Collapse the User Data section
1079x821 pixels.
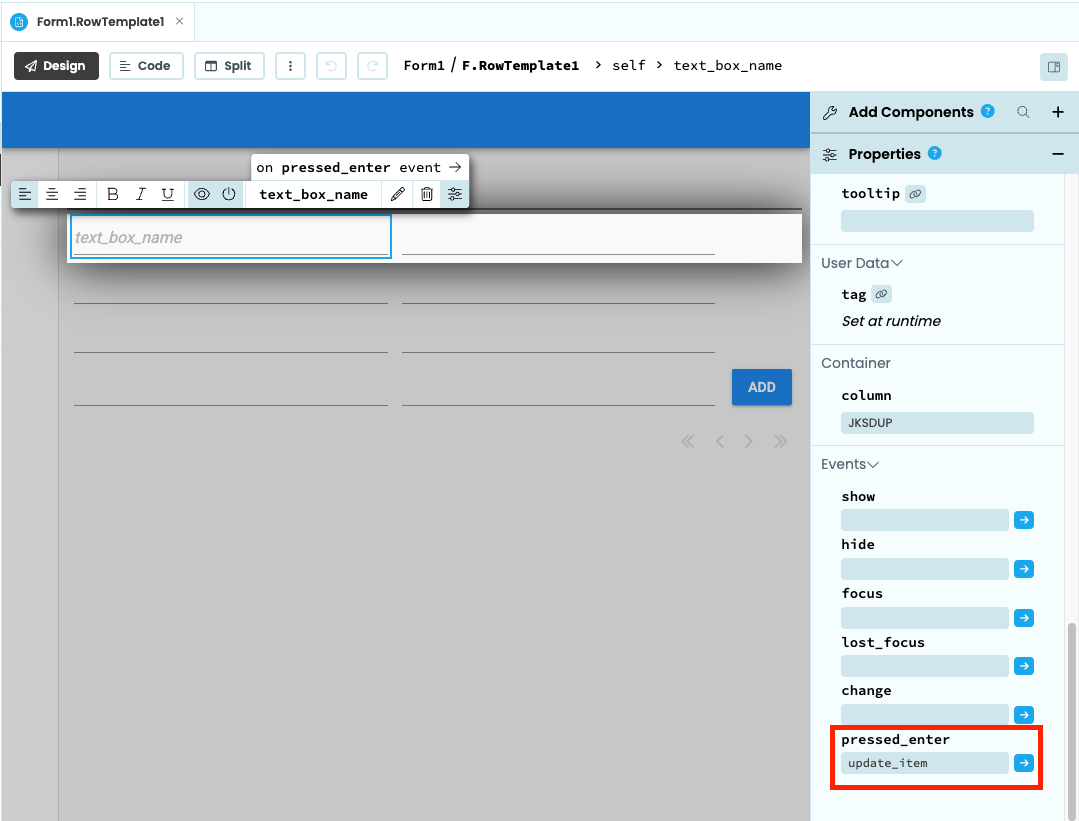pos(862,263)
